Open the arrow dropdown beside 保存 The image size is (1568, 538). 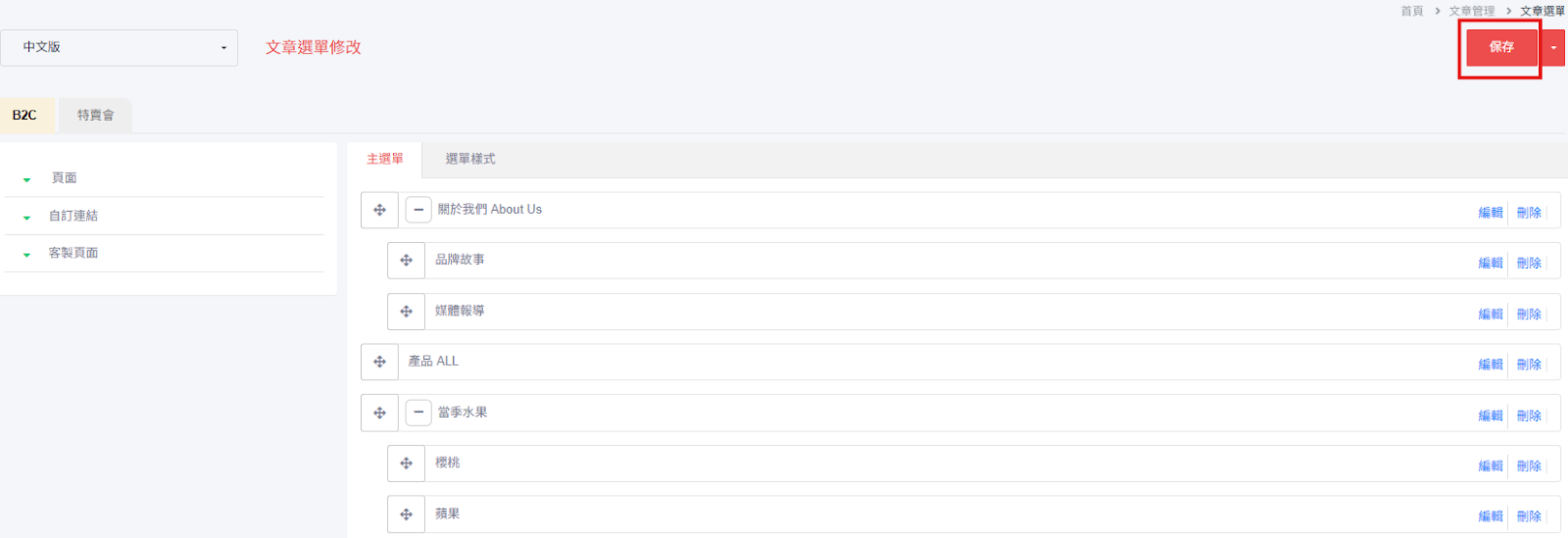pyautogui.click(x=1553, y=47)
